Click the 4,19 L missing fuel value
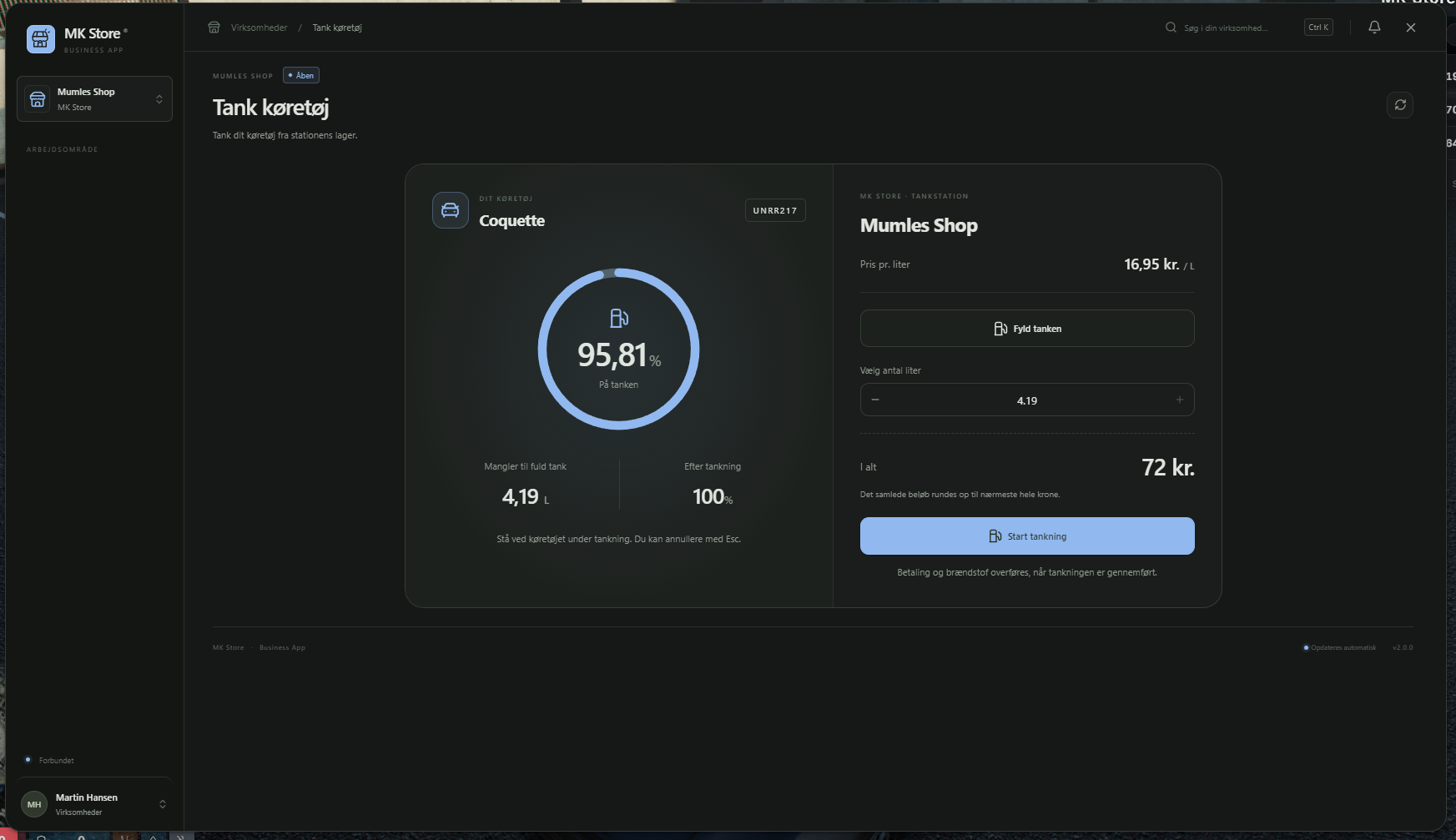This screenshot has width=1456, height=840. (525, 497)
